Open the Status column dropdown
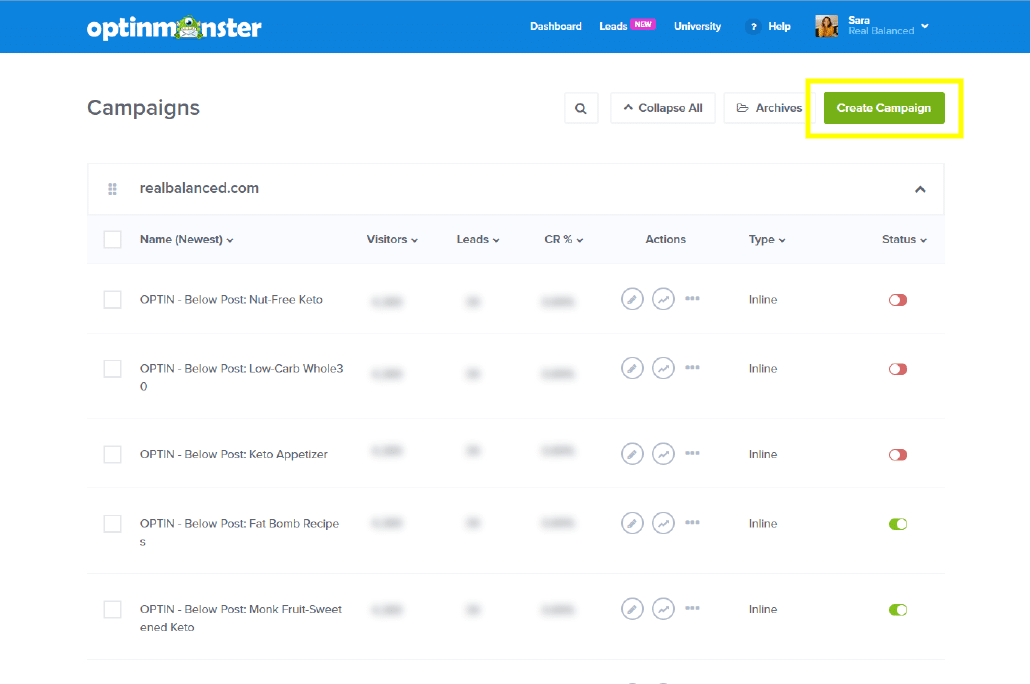Screen dimensions: 1030x684 (905, 240)
